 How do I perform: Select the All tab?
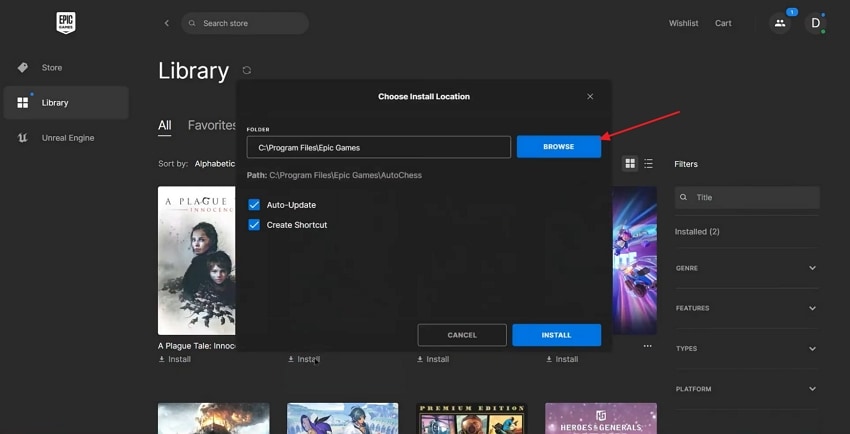[165, 126]
